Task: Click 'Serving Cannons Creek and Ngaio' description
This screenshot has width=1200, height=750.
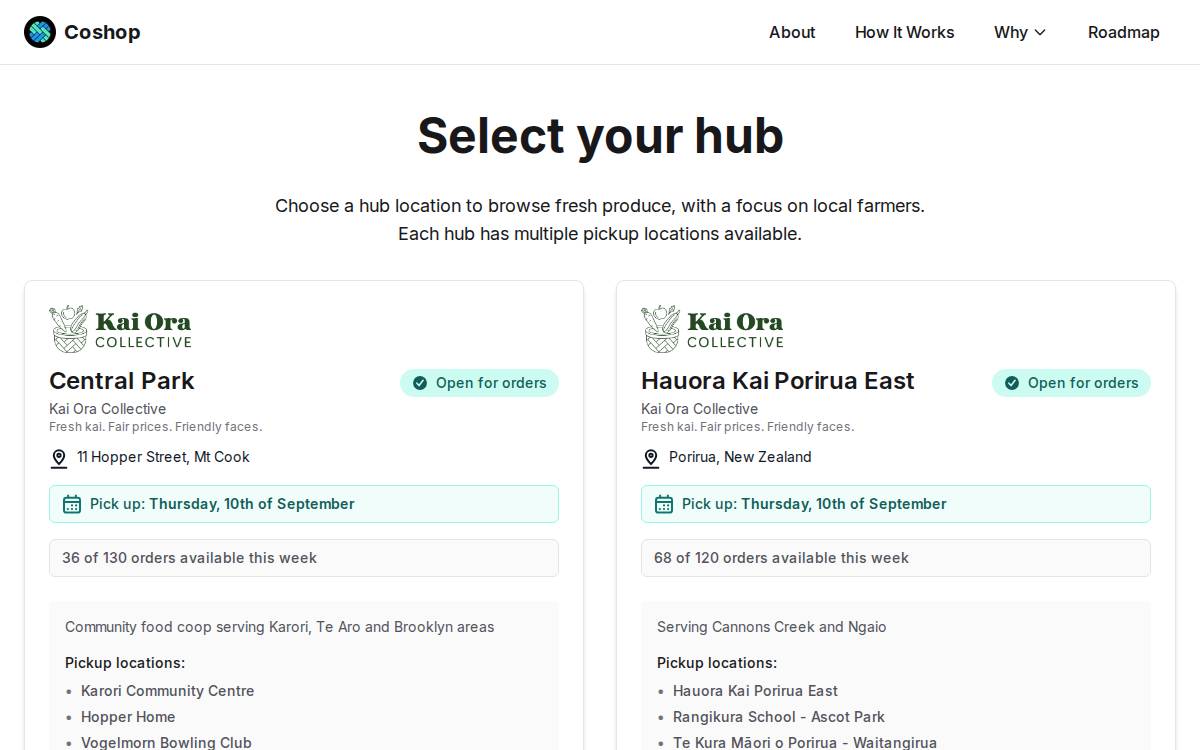Action: click(x=772, y=627)
